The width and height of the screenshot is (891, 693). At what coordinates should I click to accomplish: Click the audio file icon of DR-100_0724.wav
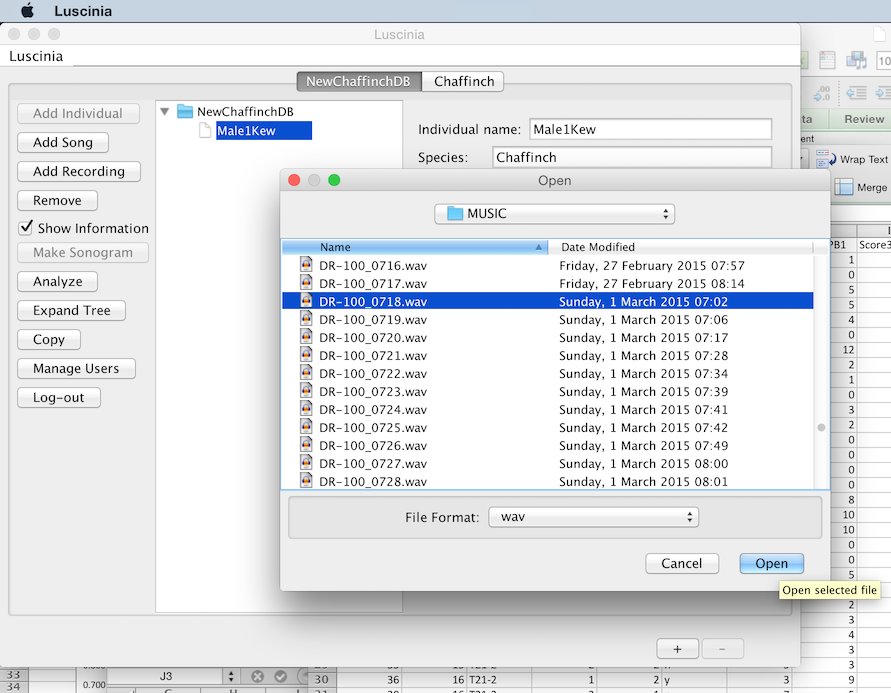(x=306, y=408)
